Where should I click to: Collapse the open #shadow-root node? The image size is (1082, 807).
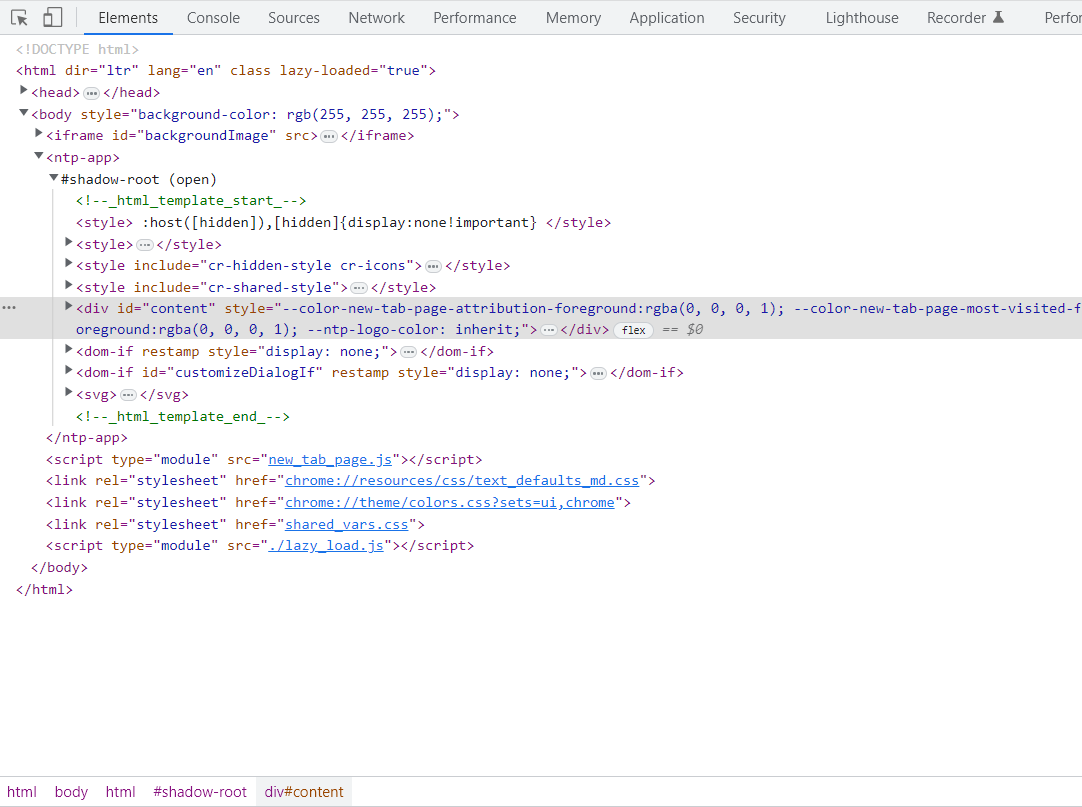coord(53,178)
